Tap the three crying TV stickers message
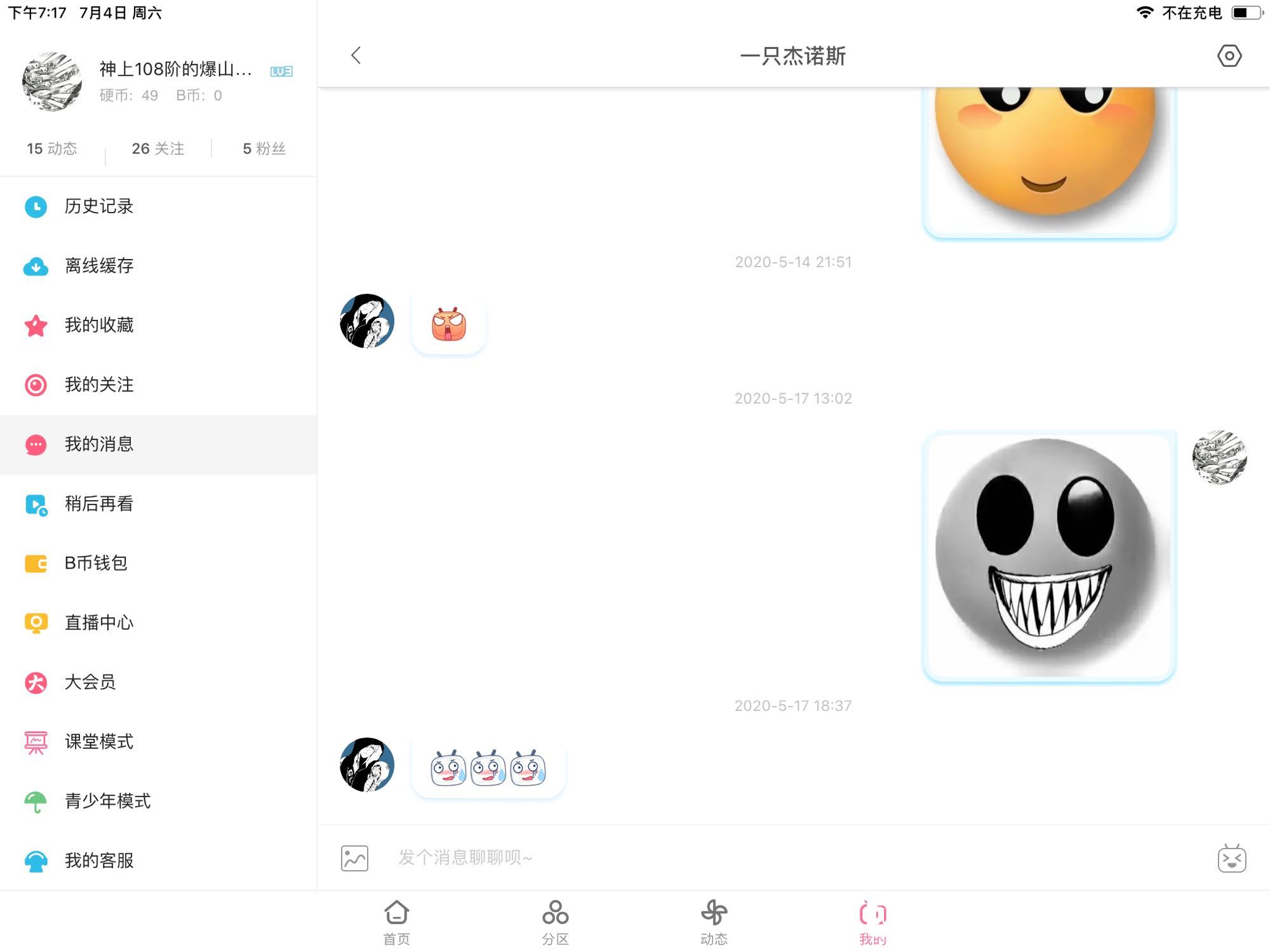Viewport: 1270px width, 952px height. [488, 768]
